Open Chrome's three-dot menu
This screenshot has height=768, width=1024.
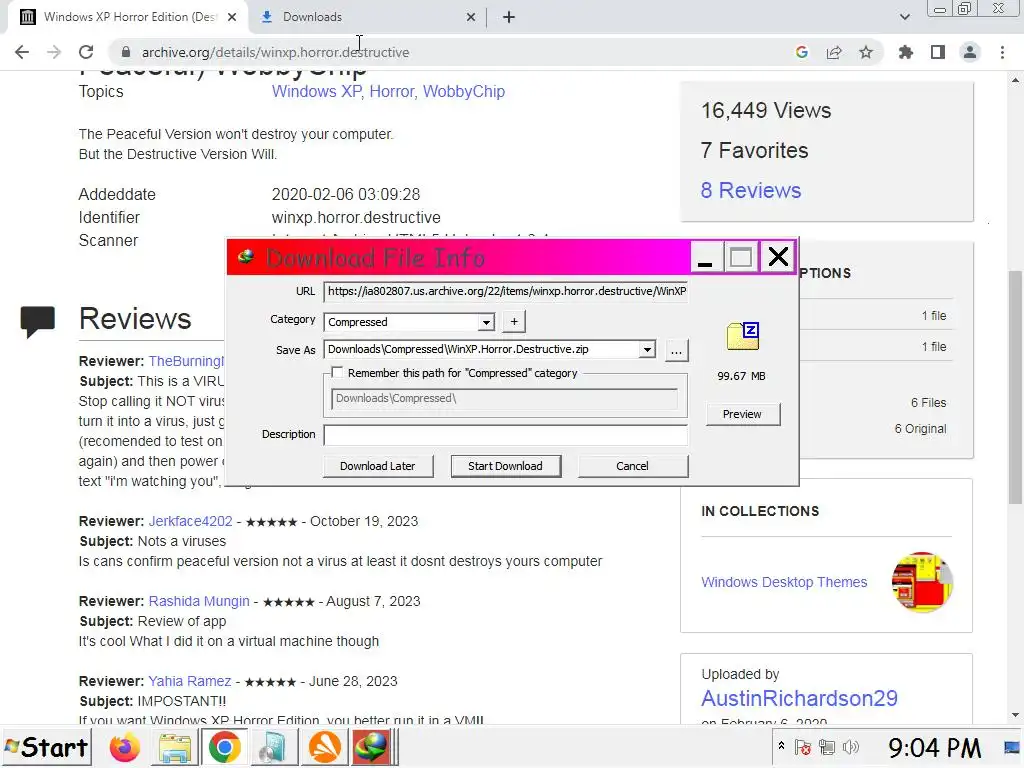click(1002, 52)
